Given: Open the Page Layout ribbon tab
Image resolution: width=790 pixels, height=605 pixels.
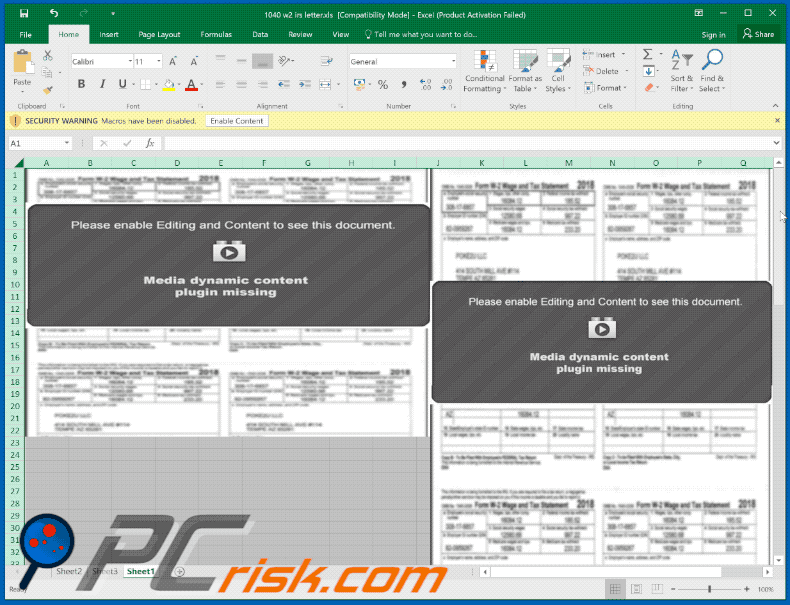Looking at the screenshot, I should tap(159, 34).
